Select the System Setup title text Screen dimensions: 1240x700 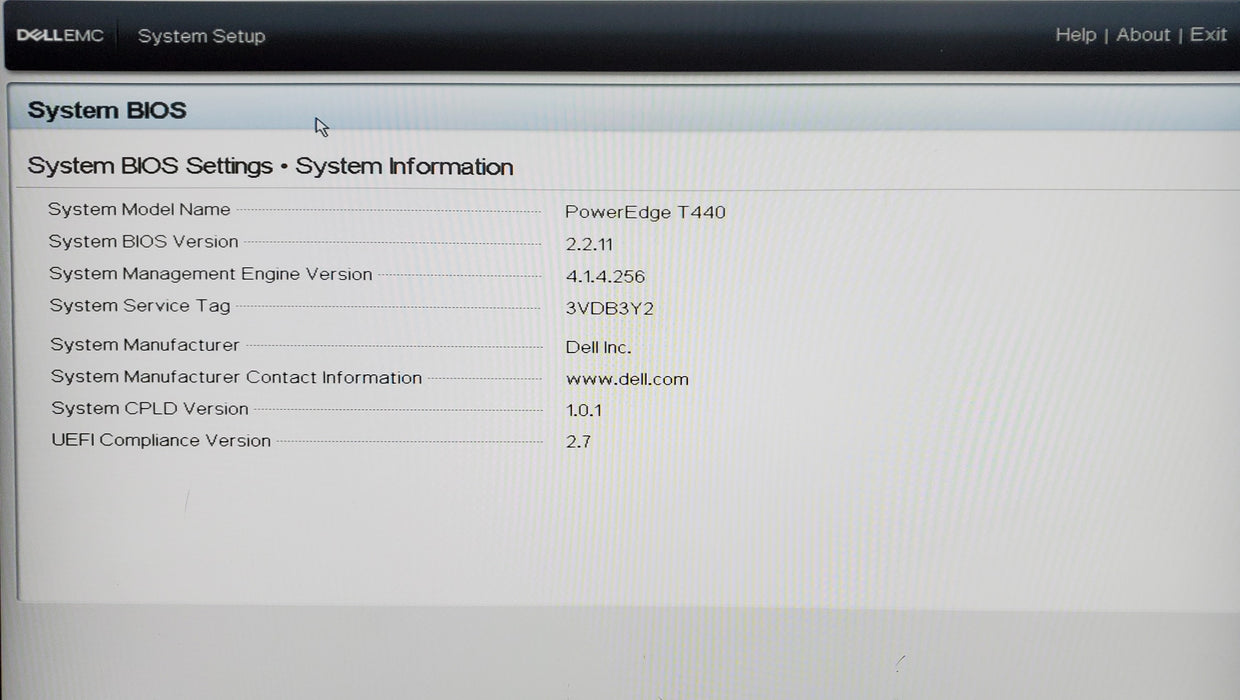(x=201, y=36)
